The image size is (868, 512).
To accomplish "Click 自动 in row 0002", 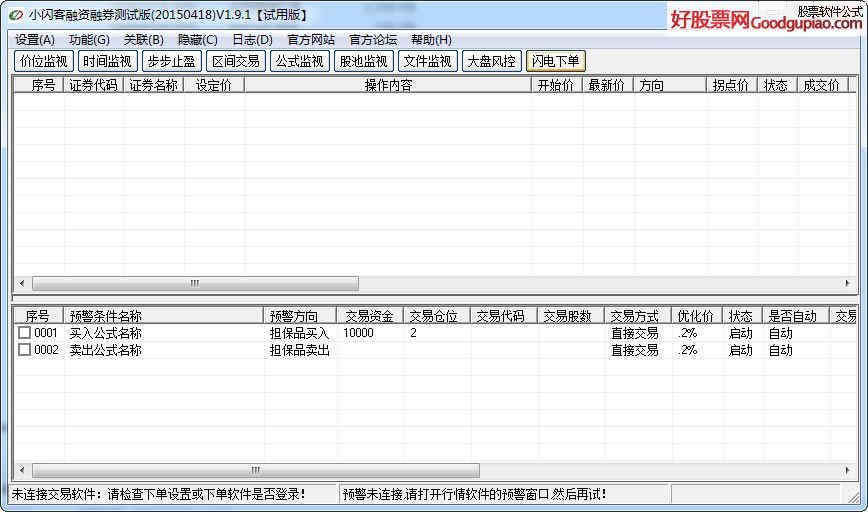I will (x=781, y=350).
